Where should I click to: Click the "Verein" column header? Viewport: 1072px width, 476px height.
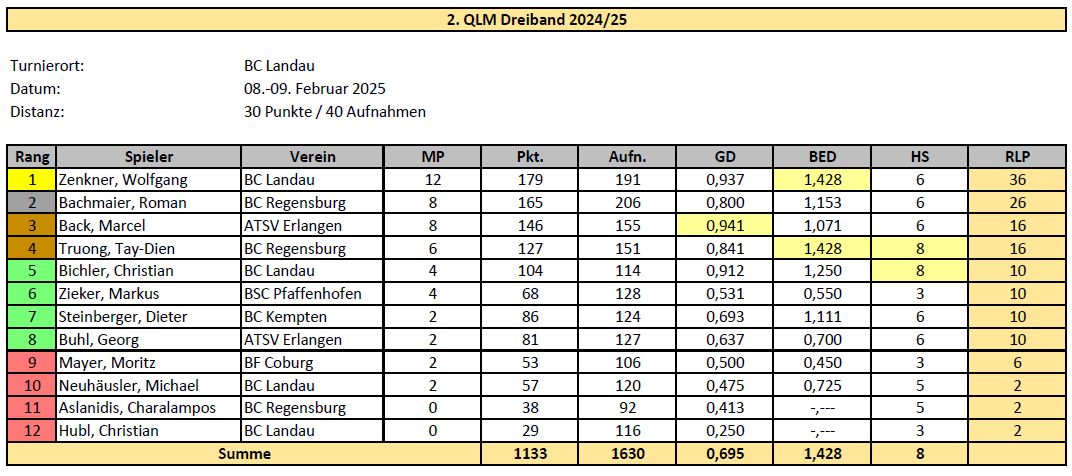pyautogui.click(x=312, y=157)
